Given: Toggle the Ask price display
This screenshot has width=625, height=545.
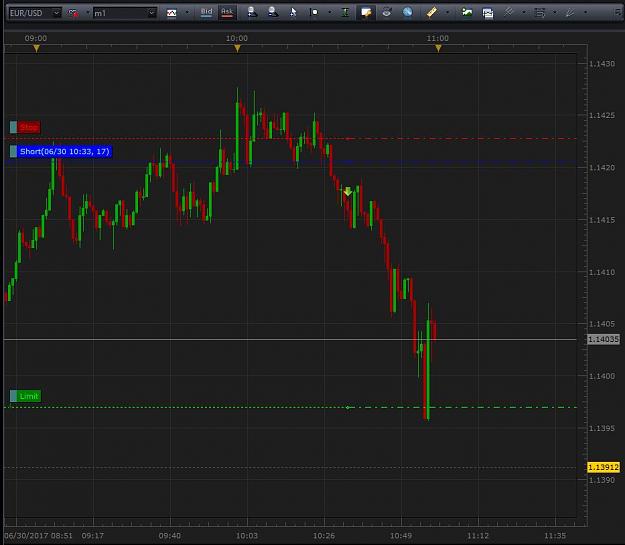Looking at the screenshot, I should click(227, 12).
